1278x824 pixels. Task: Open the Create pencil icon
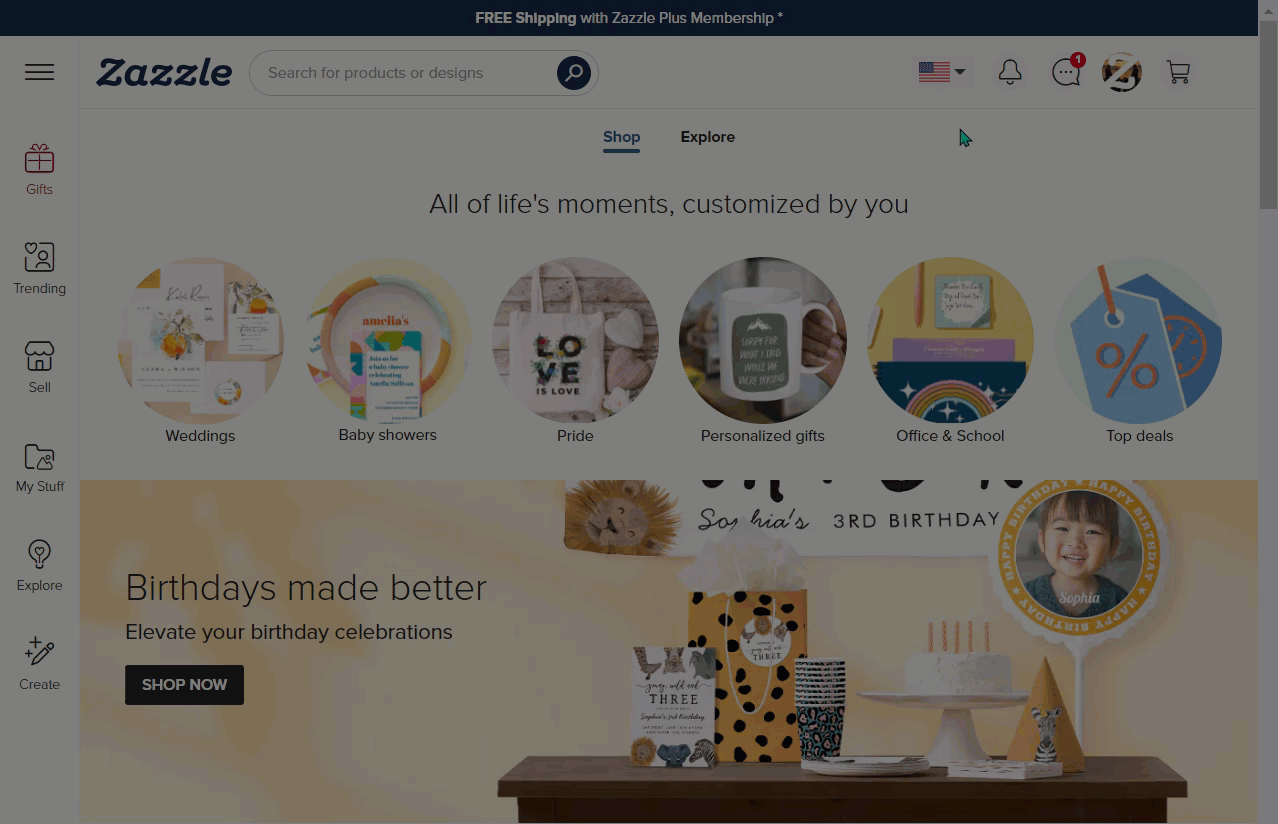point(40,652)
